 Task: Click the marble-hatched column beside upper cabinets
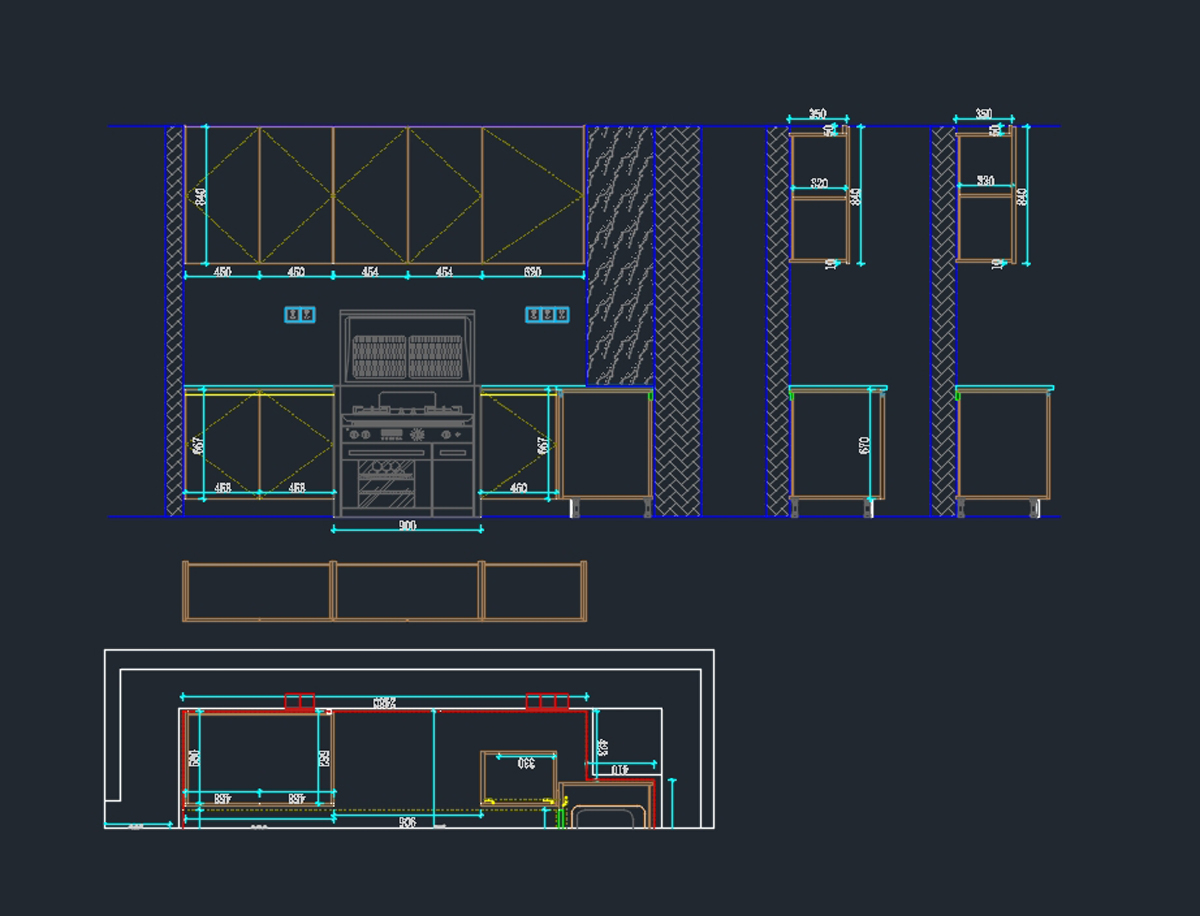click(619, 255)
